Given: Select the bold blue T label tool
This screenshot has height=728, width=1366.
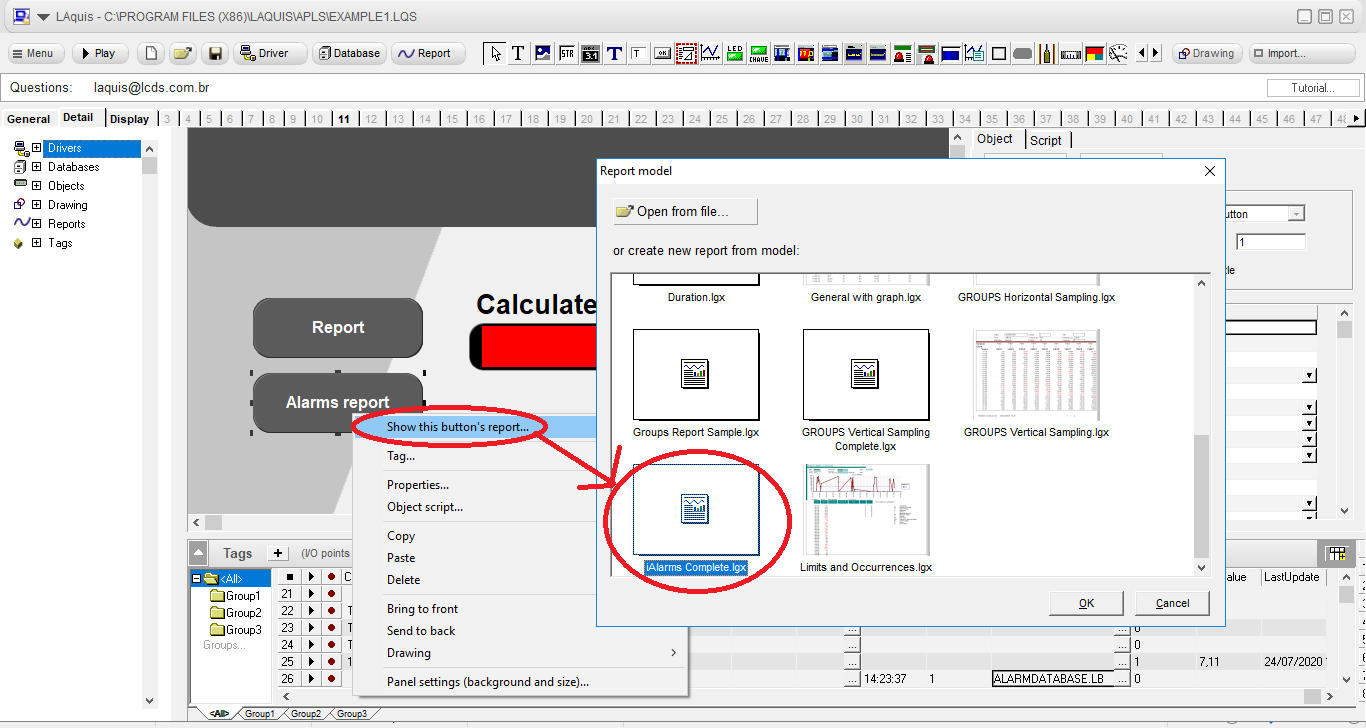Looking at the screenshot, I should (x=614, y=53).
